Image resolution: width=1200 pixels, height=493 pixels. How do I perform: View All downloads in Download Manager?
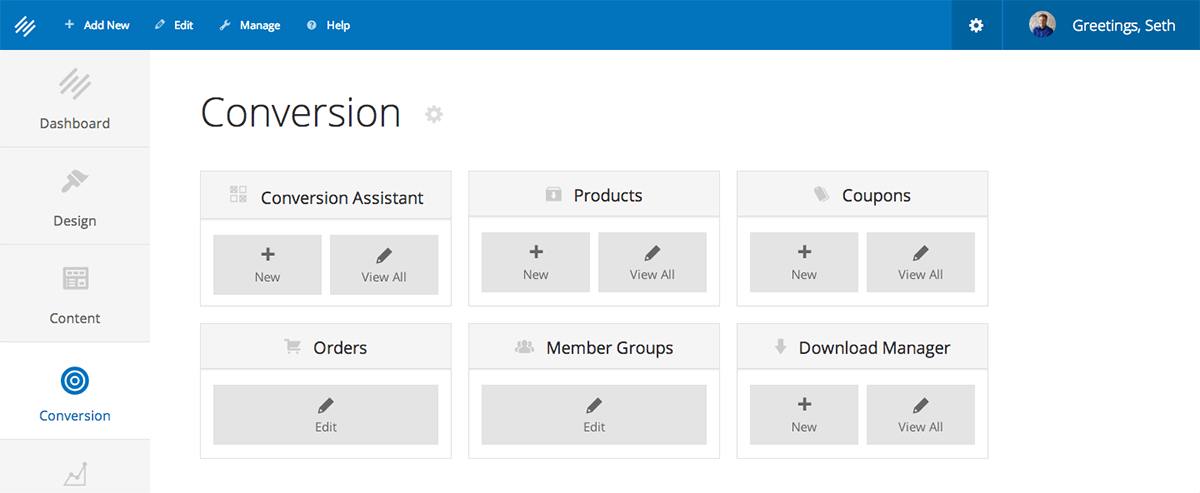[x=921, y=415]
